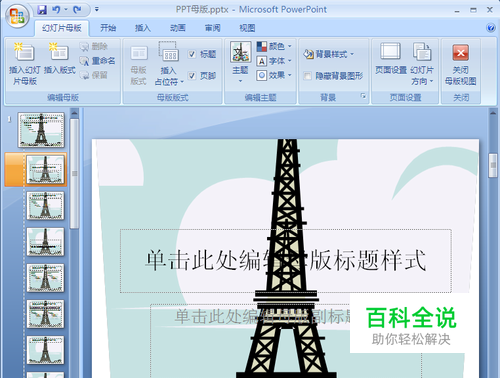The height and width of the screenshot is (378, 500).
Task: Open the 颜色 theme colors dropdown
Action: point(274,46)
